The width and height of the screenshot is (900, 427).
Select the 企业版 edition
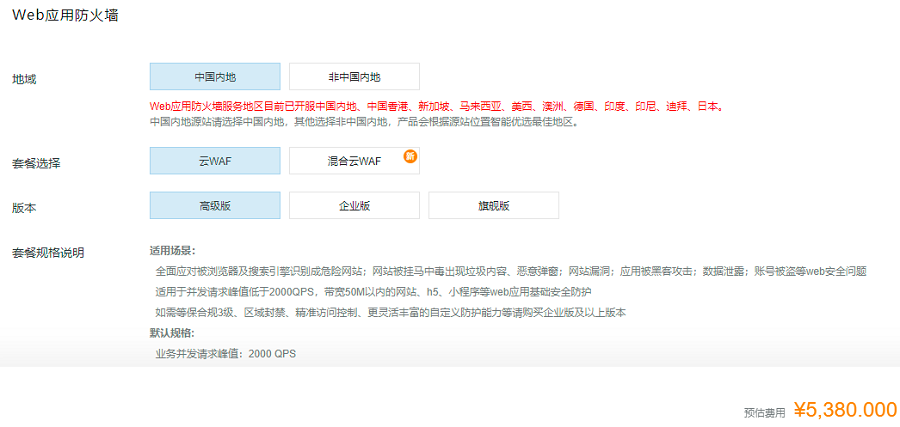tap(354, 205)
